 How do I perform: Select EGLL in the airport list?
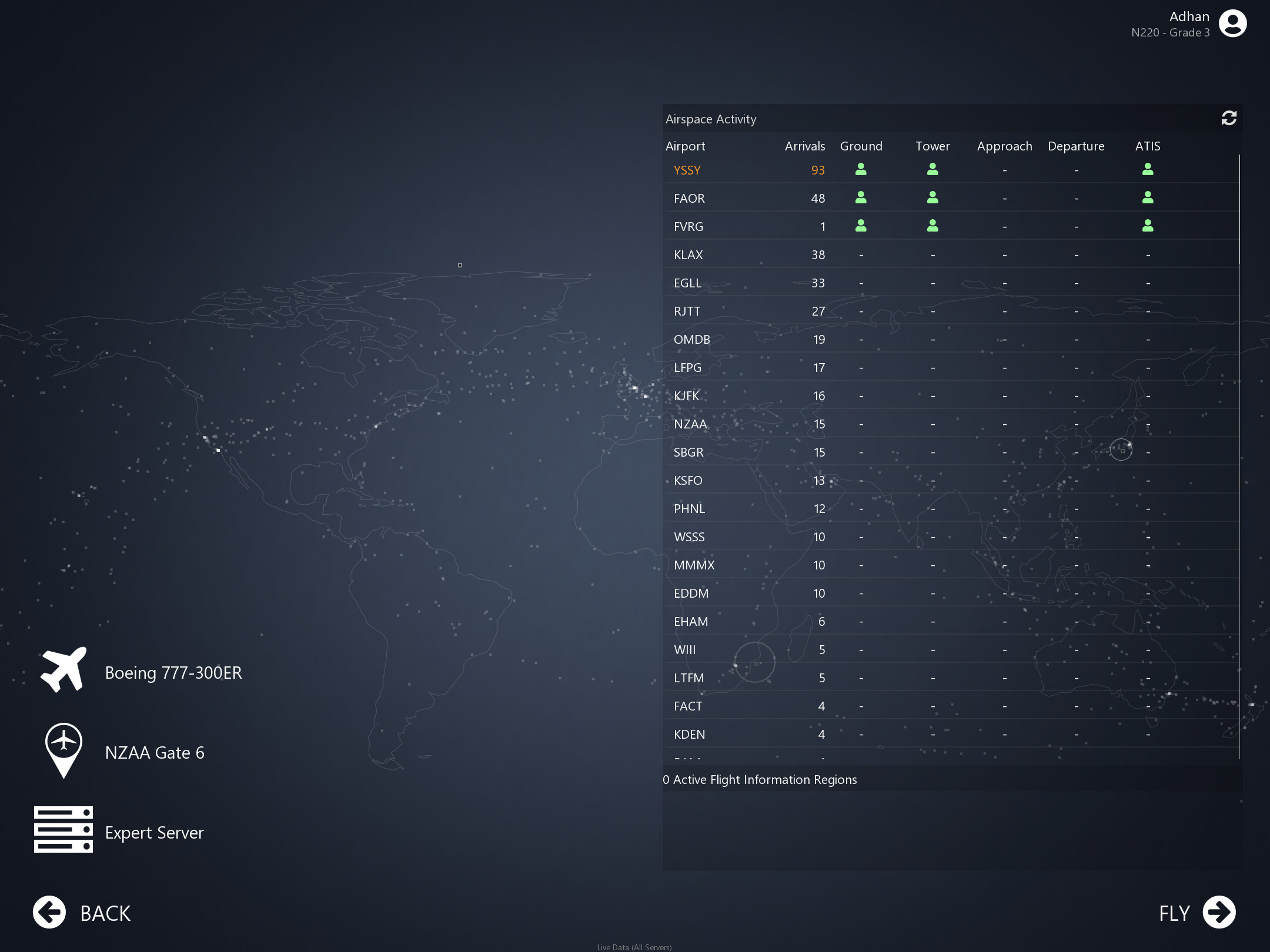coord(687,283)
